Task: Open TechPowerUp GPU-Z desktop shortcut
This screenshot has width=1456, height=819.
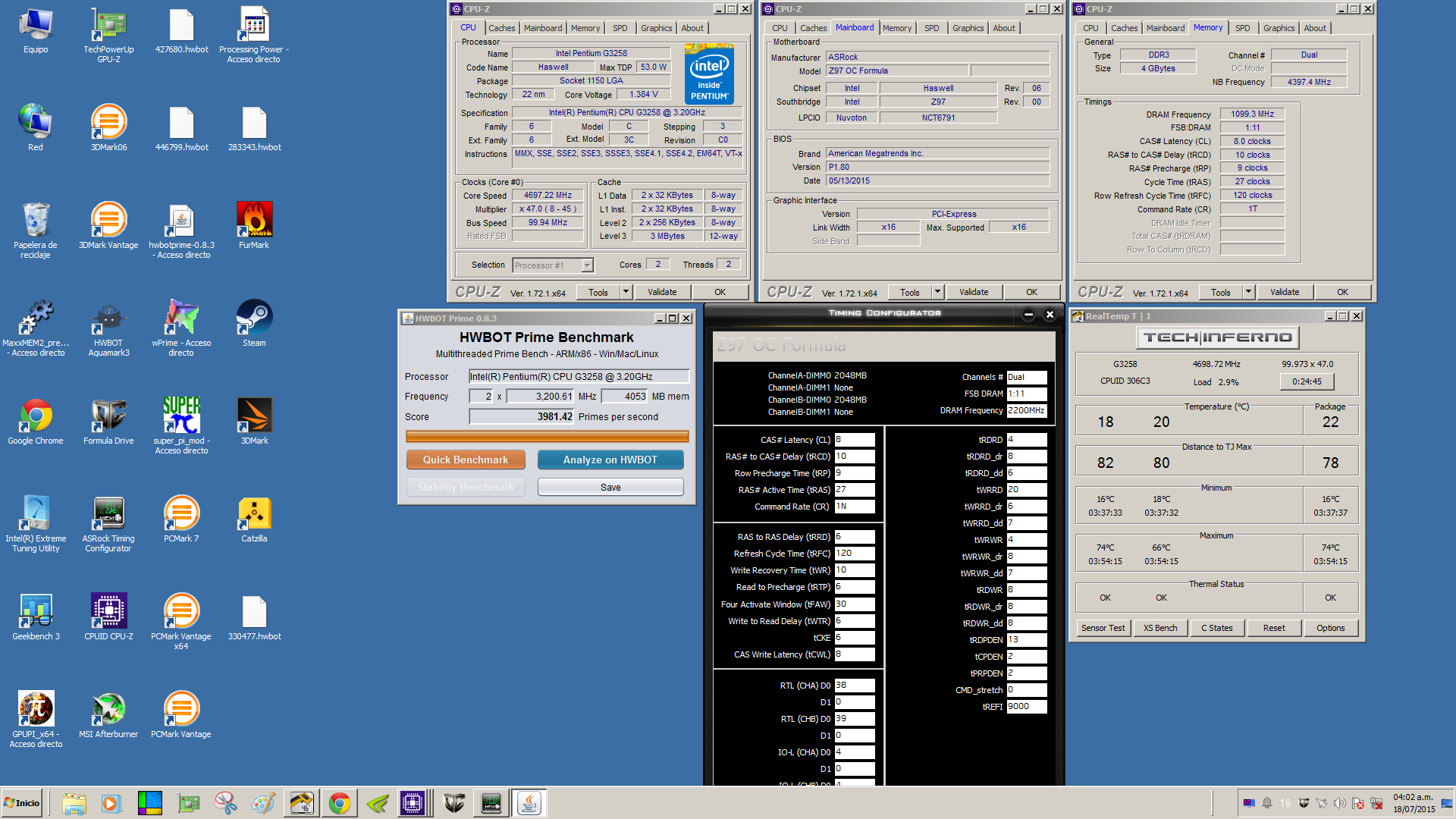Action: coord(108,35)
